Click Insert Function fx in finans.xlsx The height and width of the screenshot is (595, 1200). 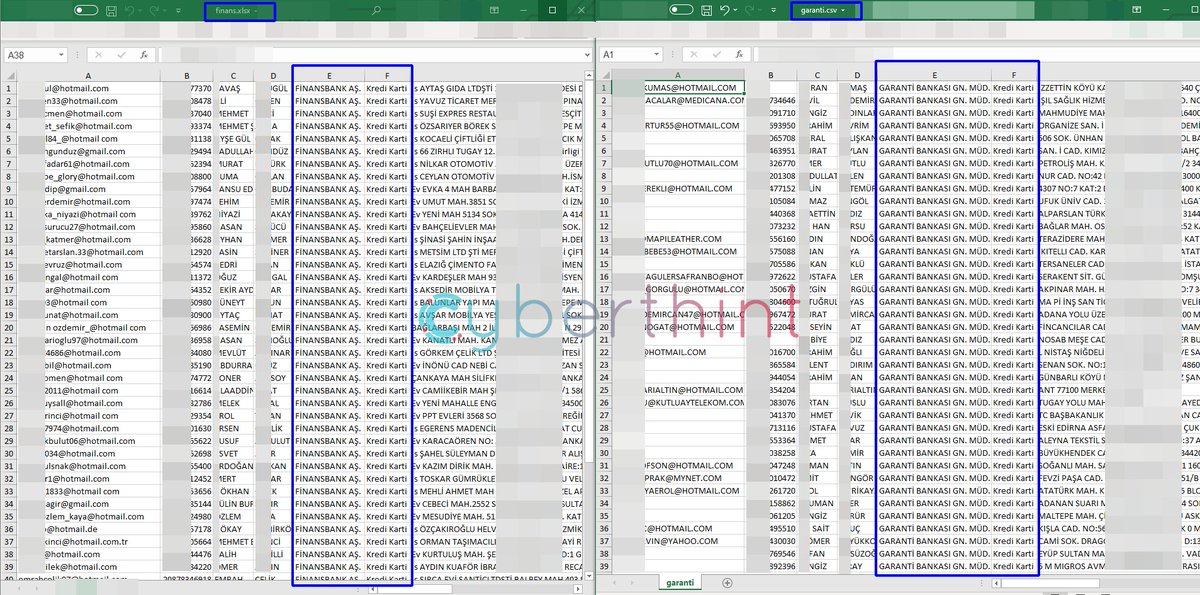click(x=144, y=55)
